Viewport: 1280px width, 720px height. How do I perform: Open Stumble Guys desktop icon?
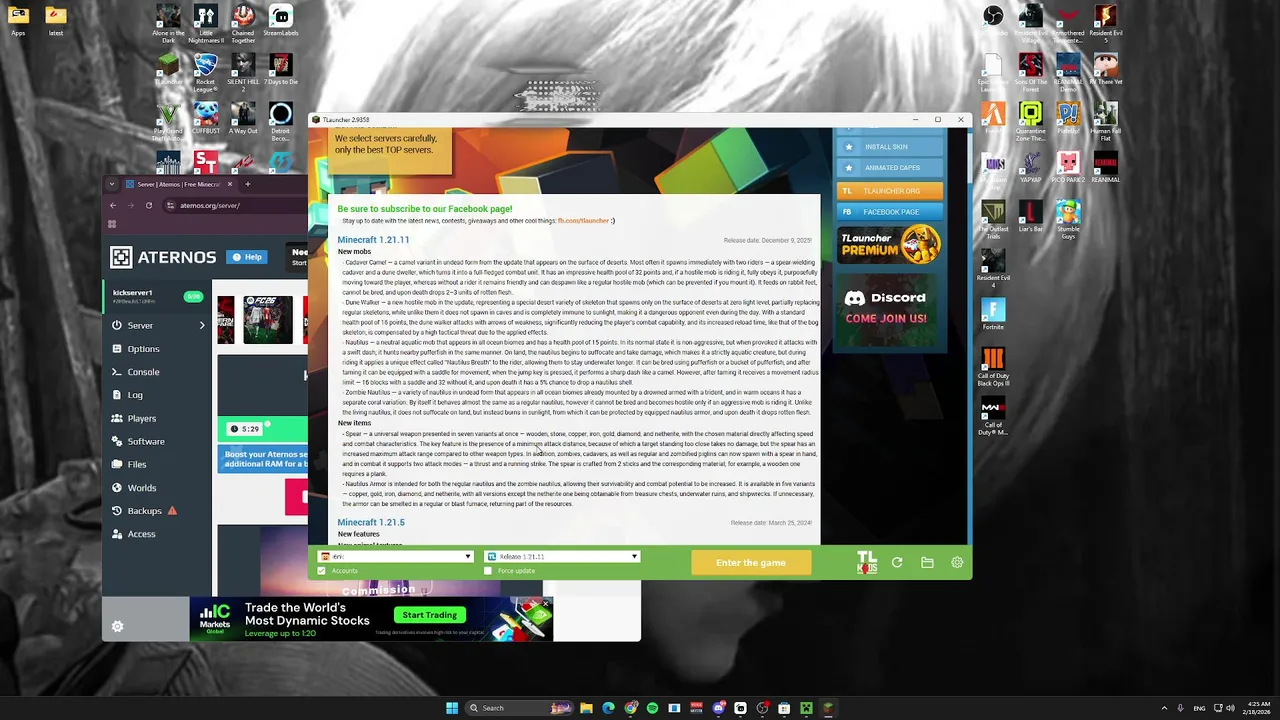[1068, 220]
